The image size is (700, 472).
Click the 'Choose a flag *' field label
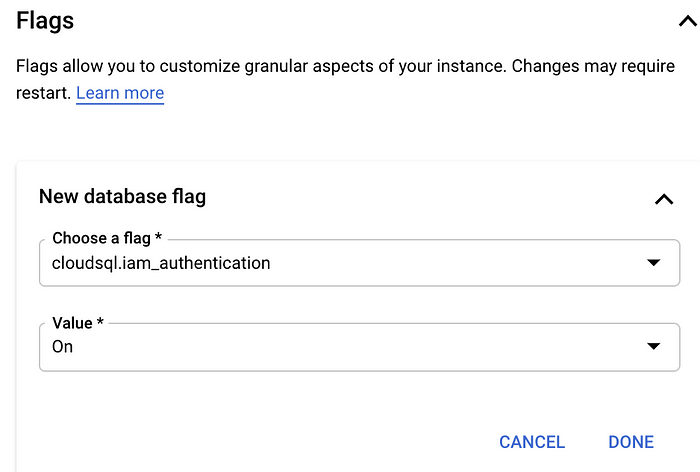click(x=107, y=239)
